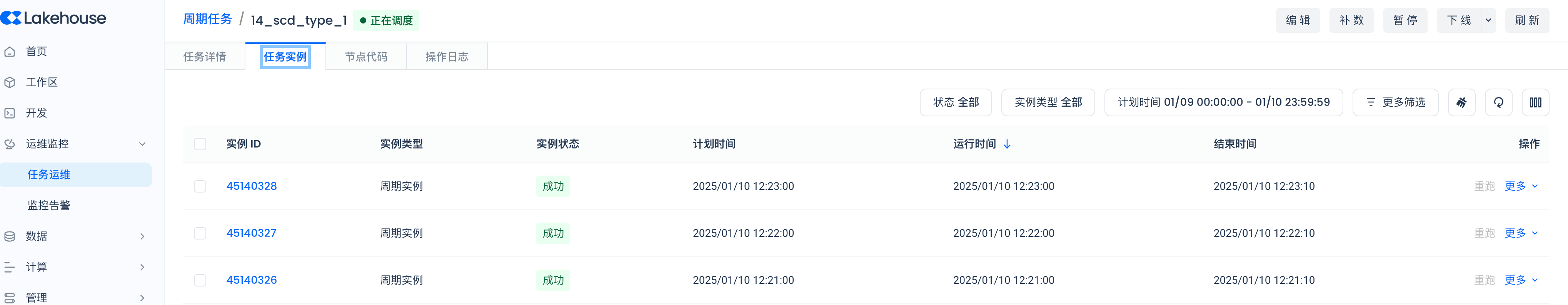Image resolution: width=1568 pixels, height=305 pixels.
Task: Refresh the instance list with reload icon
Action: click(x=1499, y=102)
